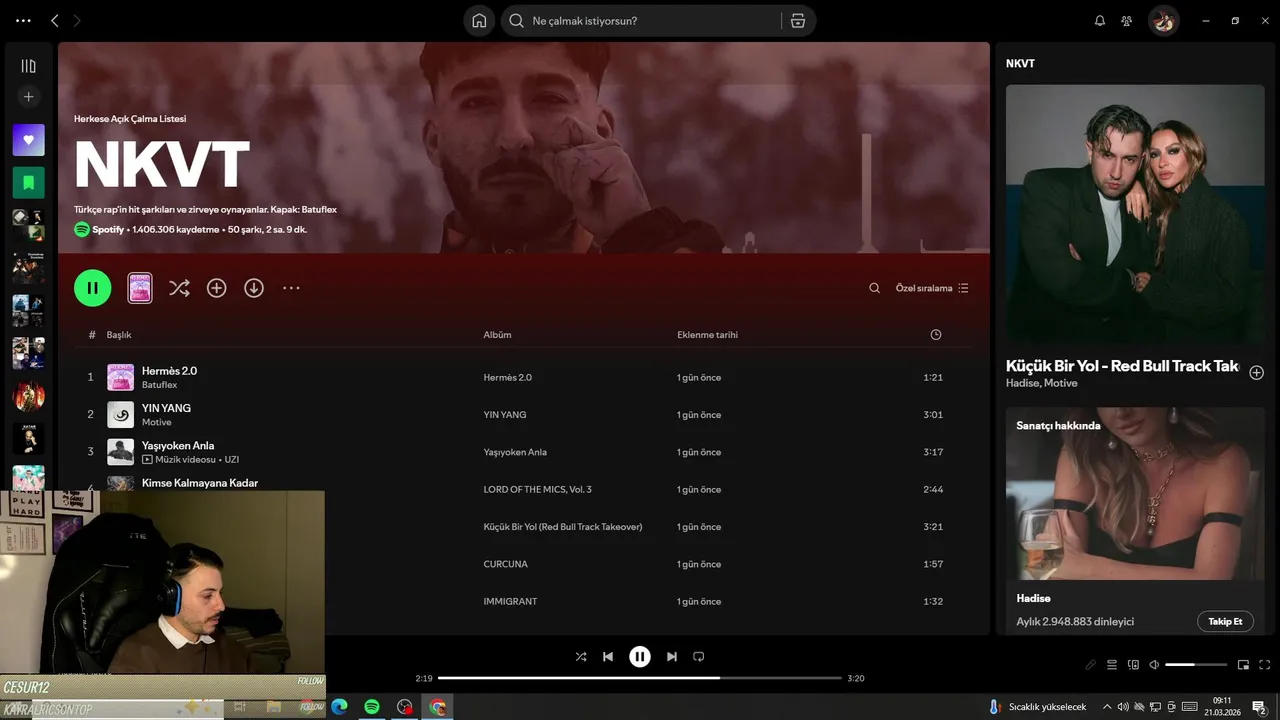Add current song to Liked Songs plus icon
Image resolution: width=1280 pixels, height=720 pixels.
(1257, 372)
